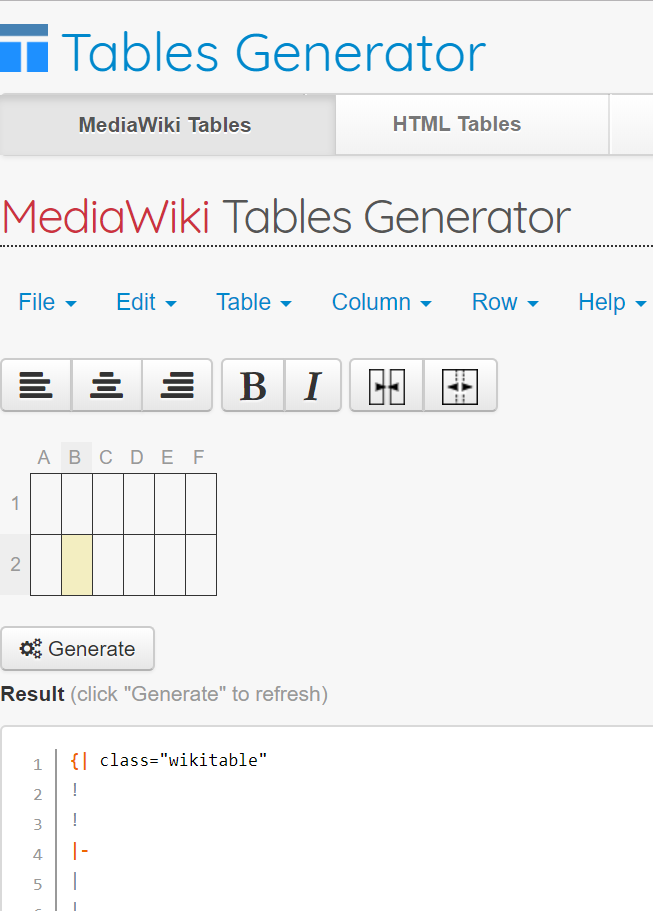Click the align center icon
The width and height of the screenshot is (653, 911).
pyautogui.click(x=107, y=385)
